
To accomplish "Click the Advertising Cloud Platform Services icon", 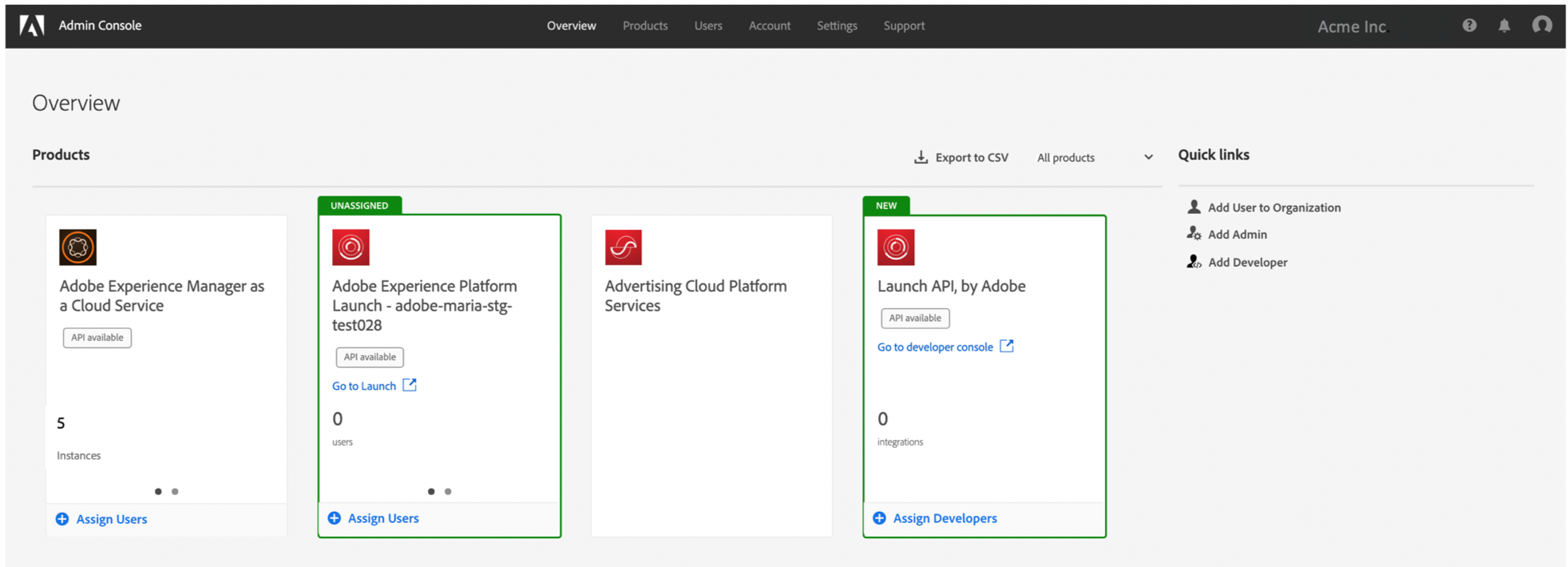I will 623,248.
